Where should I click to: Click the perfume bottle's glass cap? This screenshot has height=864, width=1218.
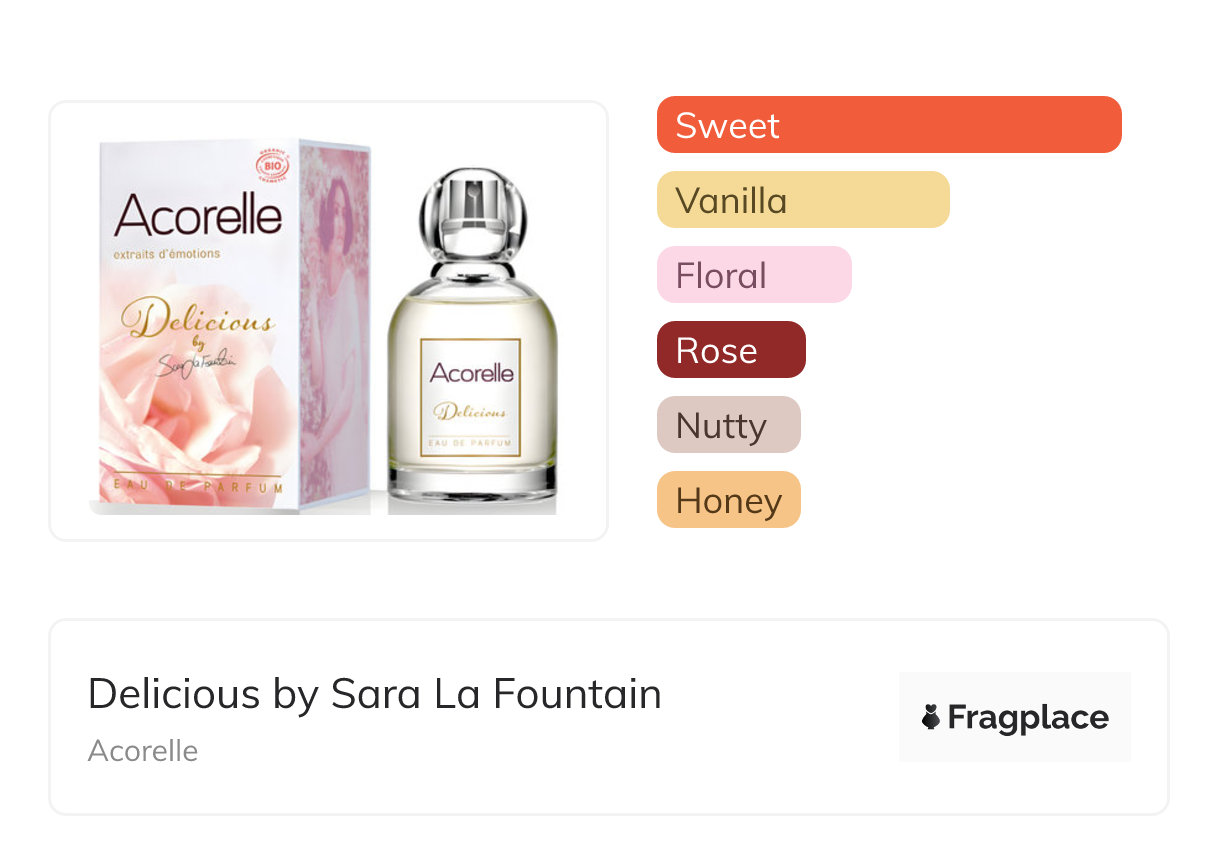[470, 210]
